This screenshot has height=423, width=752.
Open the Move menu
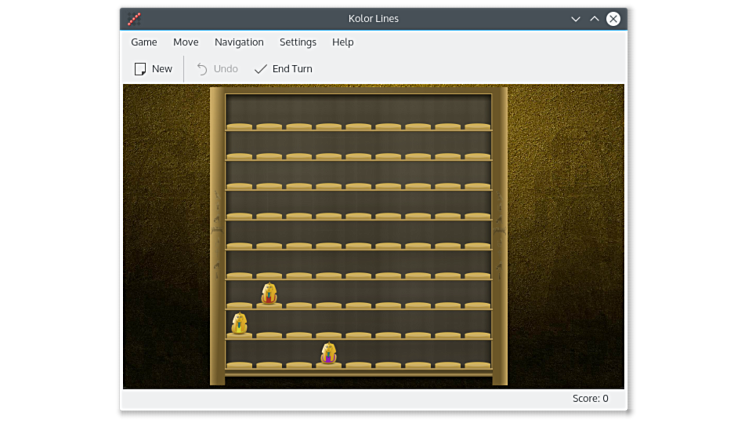(185, 42)
